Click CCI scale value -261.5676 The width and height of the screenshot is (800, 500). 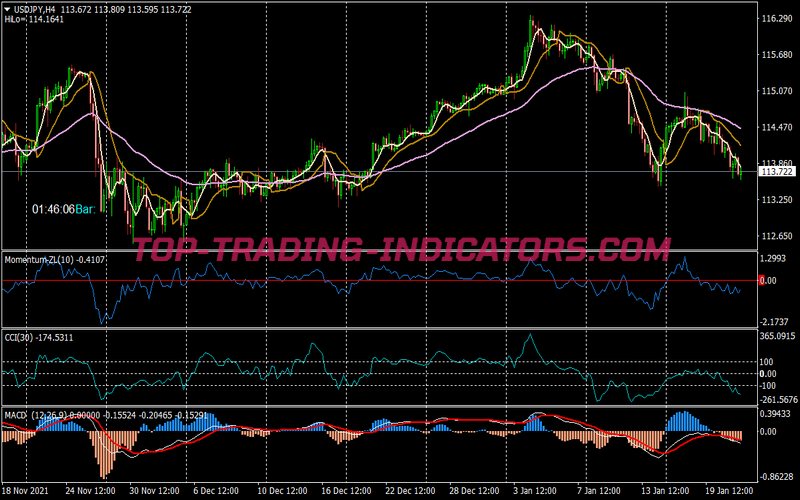(779, 399)
